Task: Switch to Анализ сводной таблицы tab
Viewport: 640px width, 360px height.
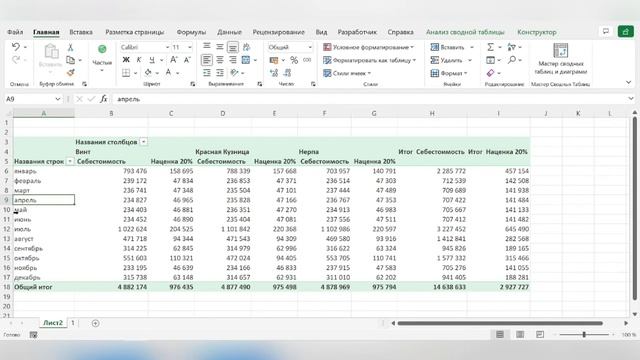Action: [x=465, y=32]
